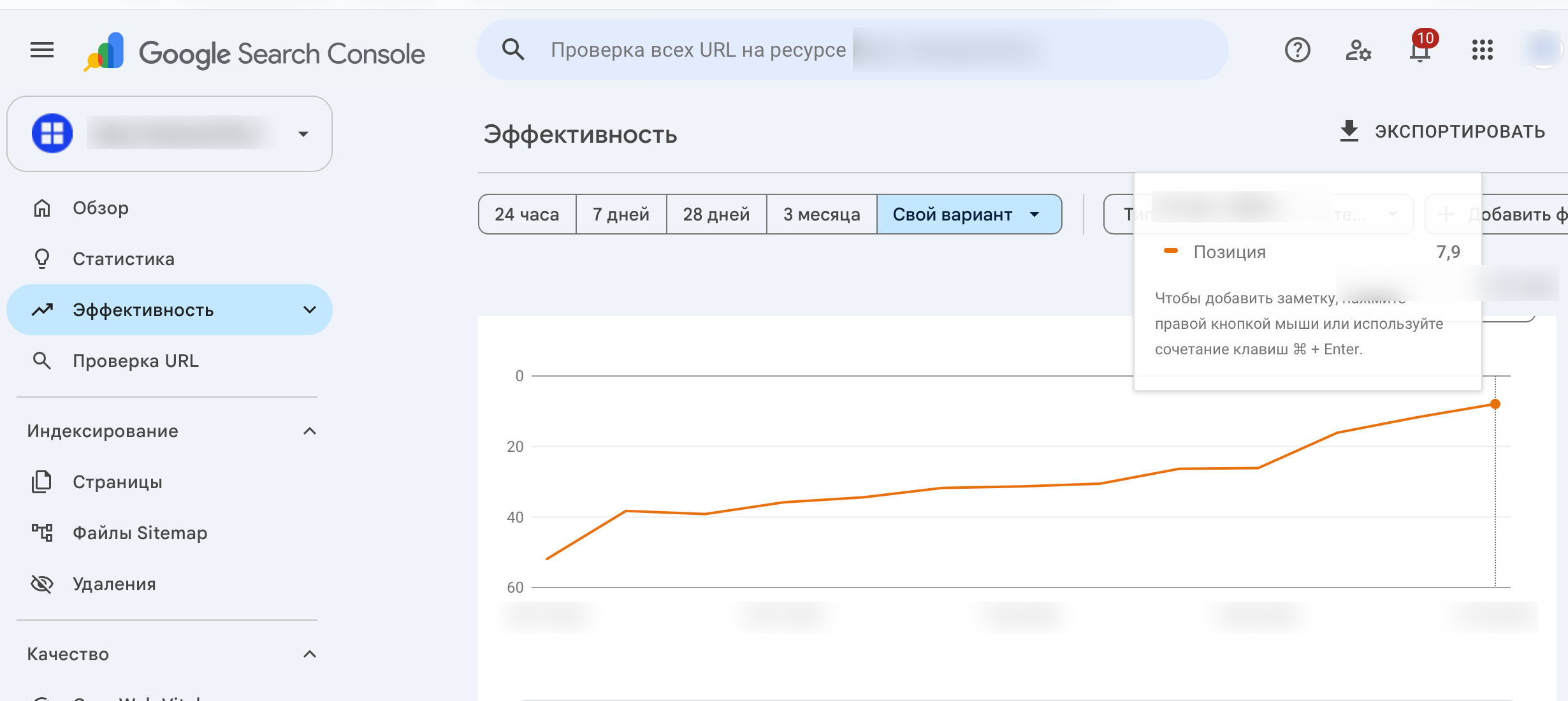Select Эффективность in sidebar
Viewport: 1568px width, 701px height.
pos(170,310)
